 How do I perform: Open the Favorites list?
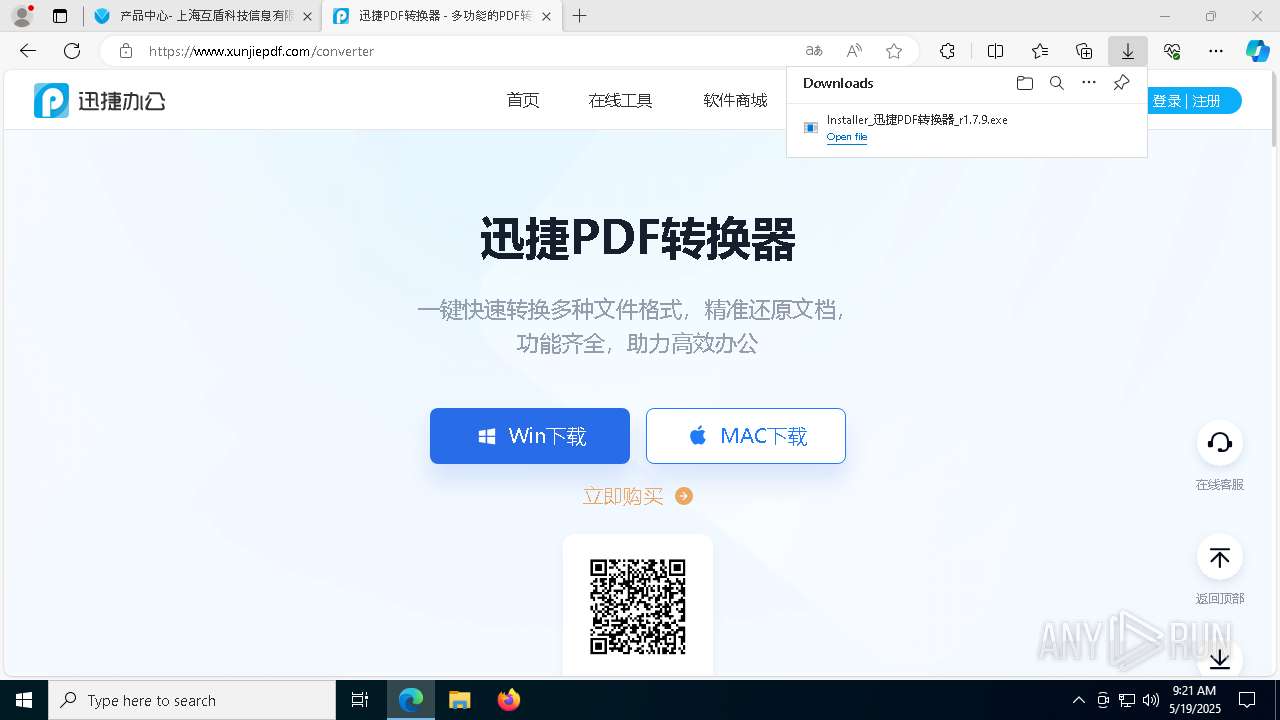(1040, 51)
